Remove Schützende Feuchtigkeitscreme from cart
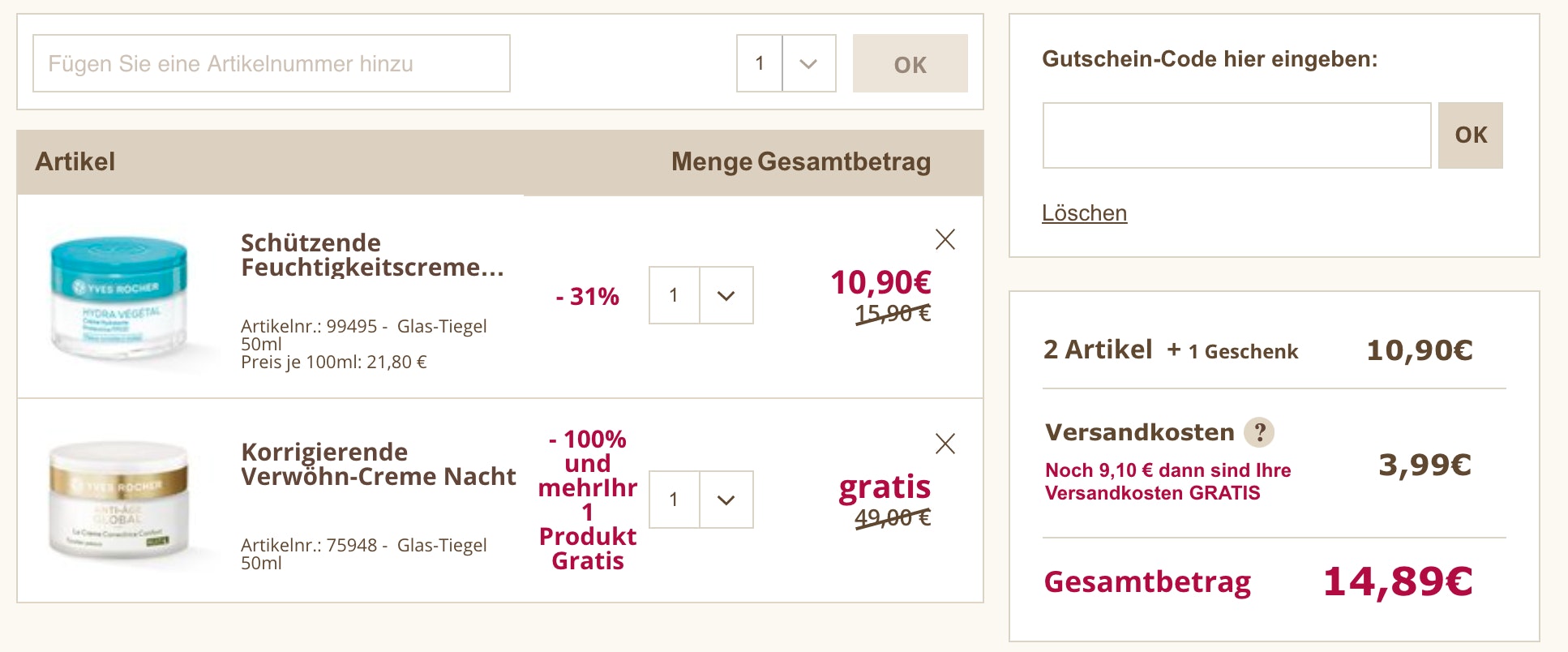Viewport: 1568px width, 652px height. 945,239
